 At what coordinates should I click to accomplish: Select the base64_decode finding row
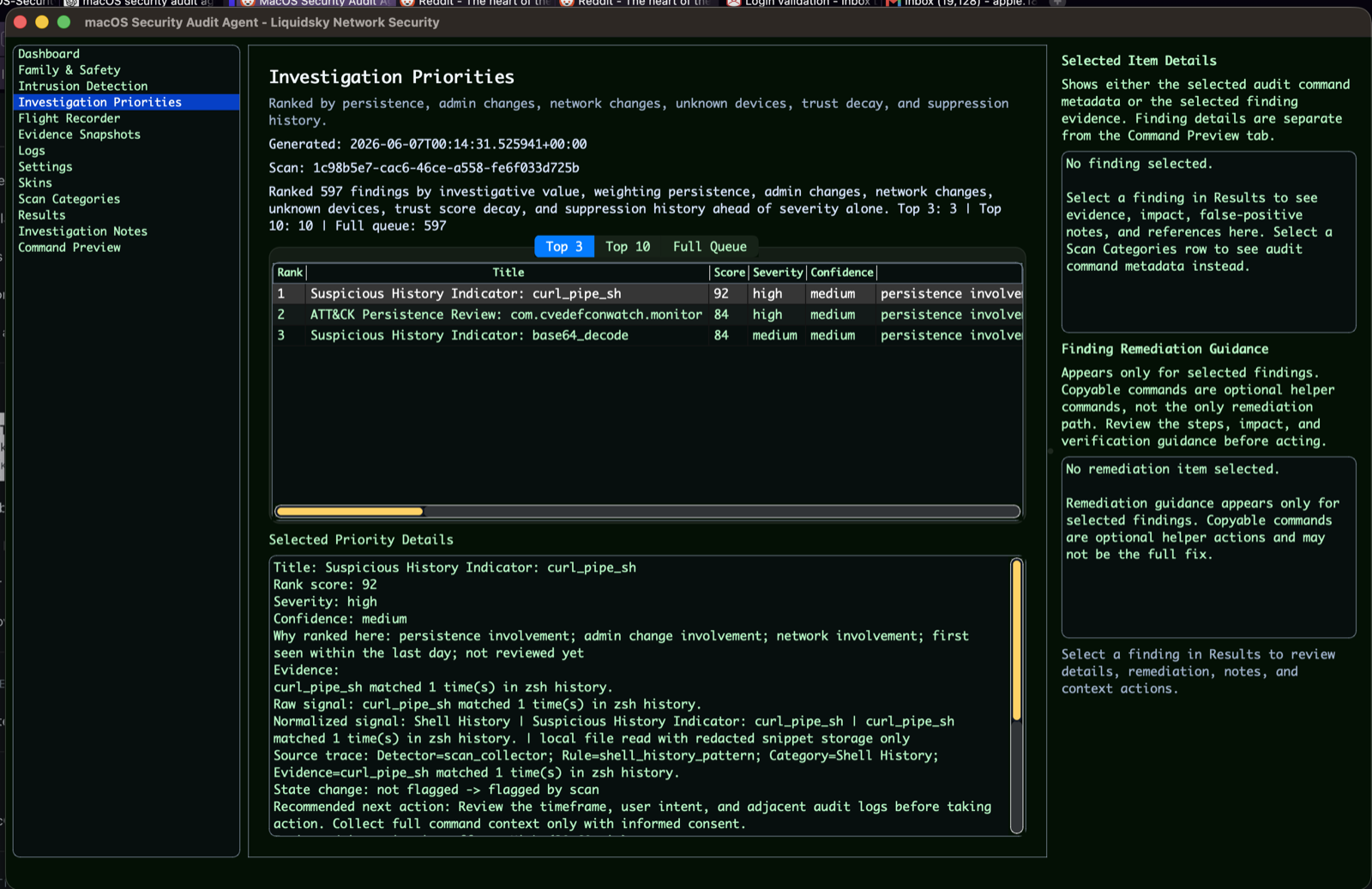647,335
